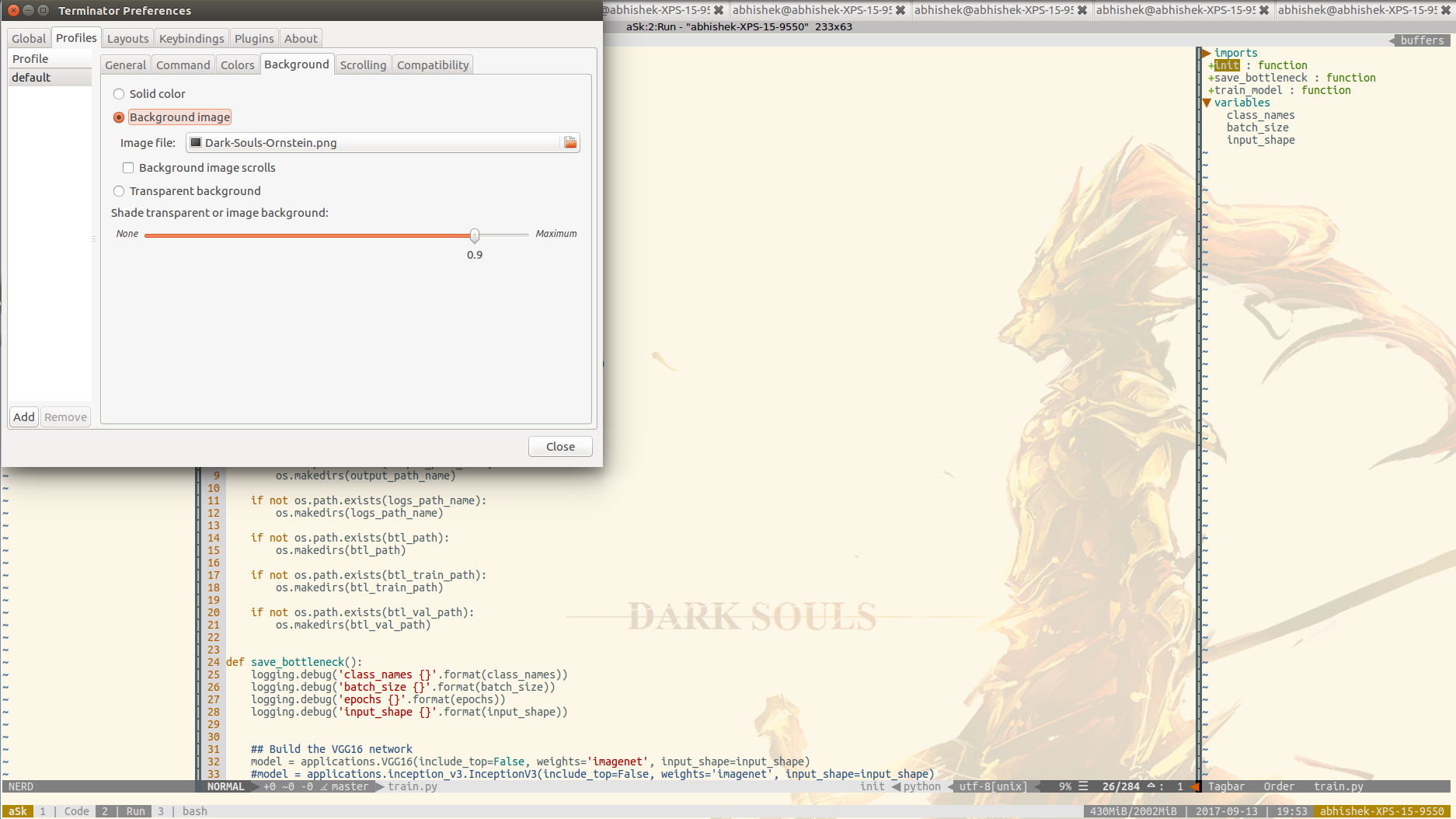Select tmux window 3 bash
The width and height of the screenshot is (1456, 819).
coord(183,811)
